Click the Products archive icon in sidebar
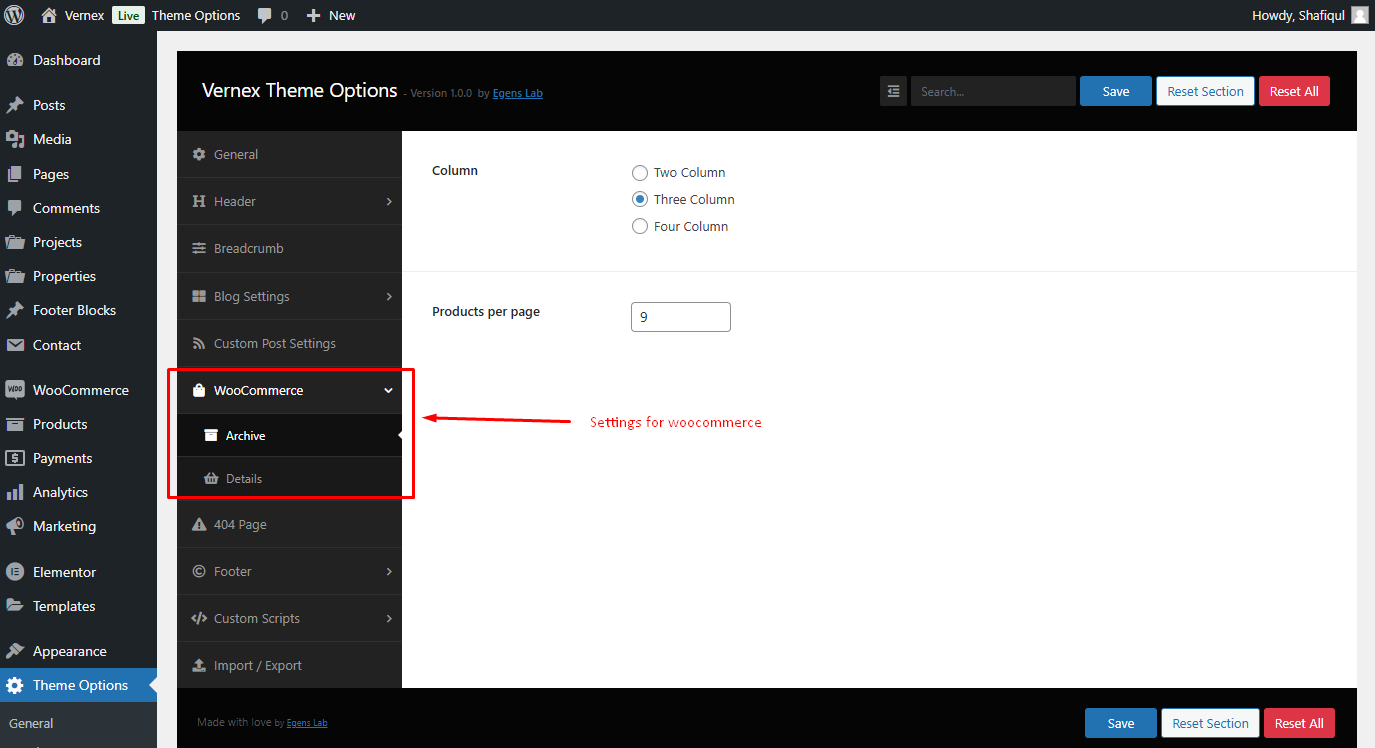The image size is (1375, 748). (x=15, y=424)
